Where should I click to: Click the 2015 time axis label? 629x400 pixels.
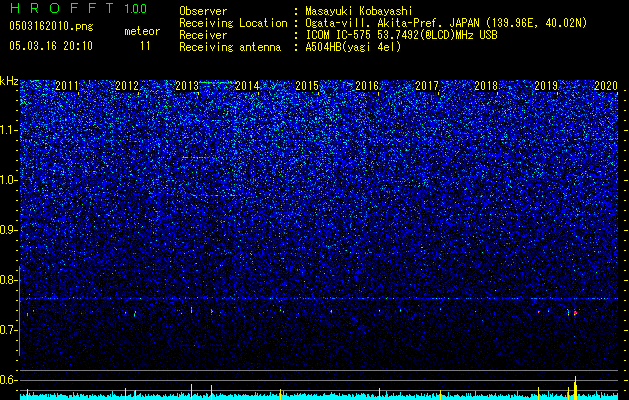click(x=307, y=85)
